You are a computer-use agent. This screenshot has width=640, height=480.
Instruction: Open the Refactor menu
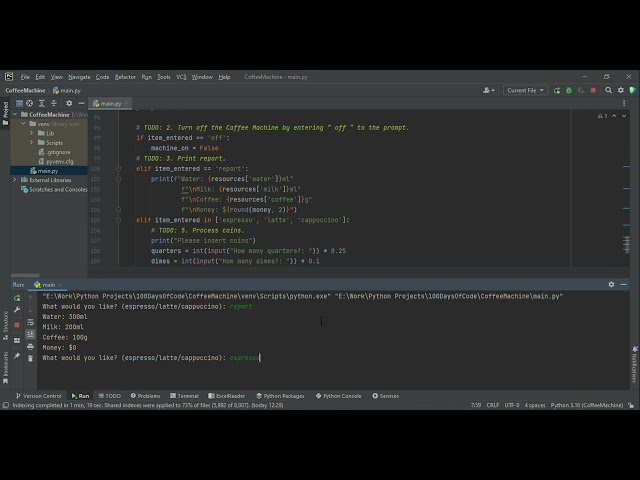click(125, 77)
